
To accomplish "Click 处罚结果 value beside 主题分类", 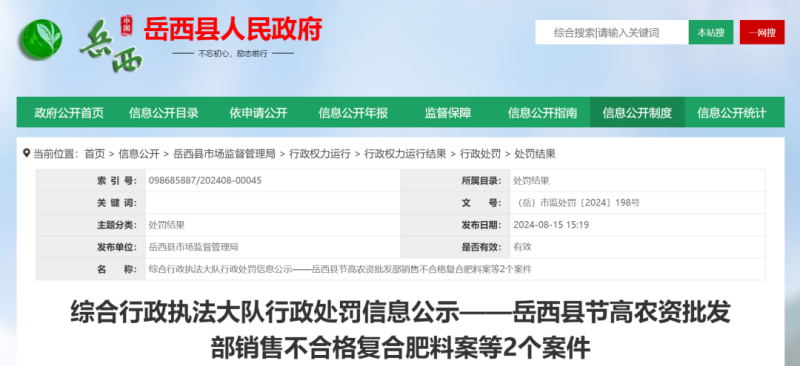I will pyautogui.click(x=167, y=225).
